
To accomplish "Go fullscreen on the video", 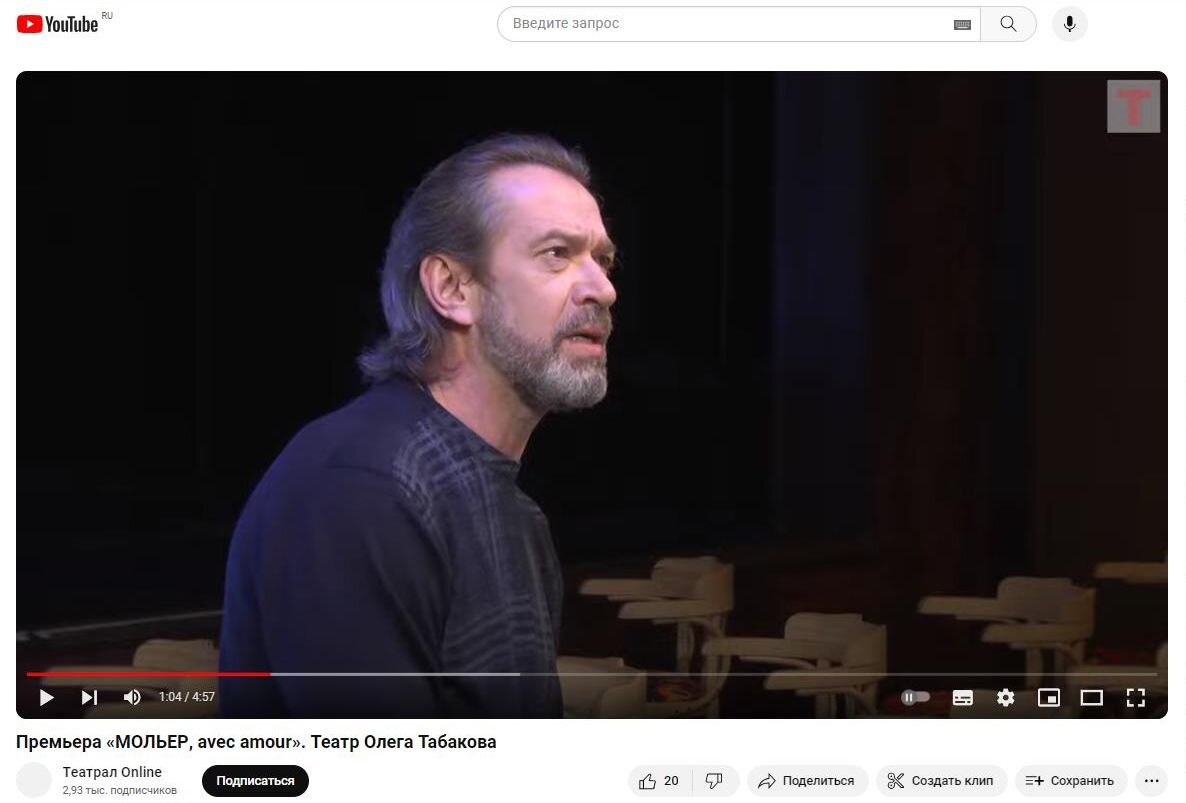I will coord(1135,697).
